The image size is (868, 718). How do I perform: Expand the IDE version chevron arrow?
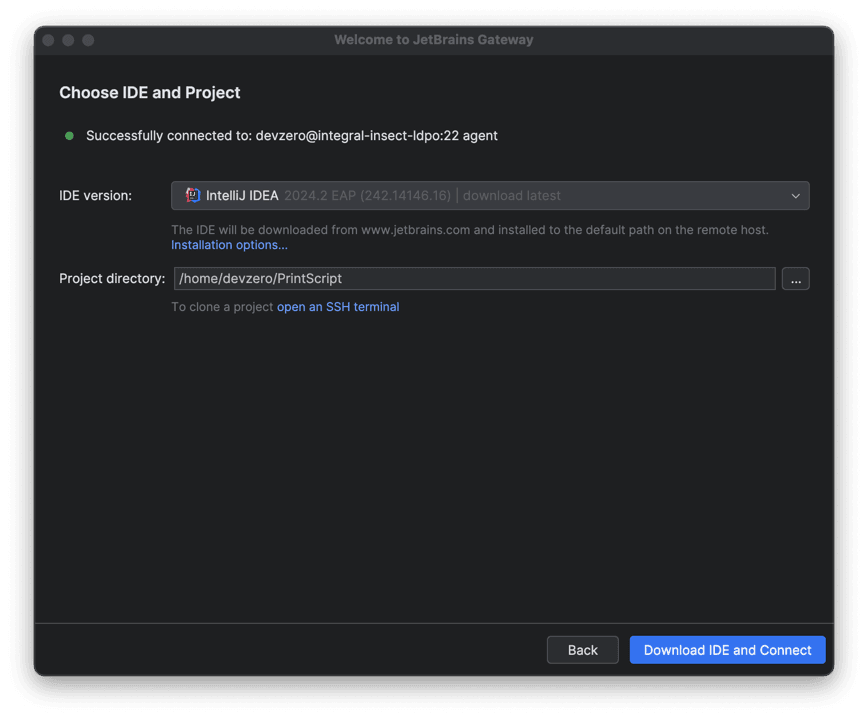click(x=795, y=196)
